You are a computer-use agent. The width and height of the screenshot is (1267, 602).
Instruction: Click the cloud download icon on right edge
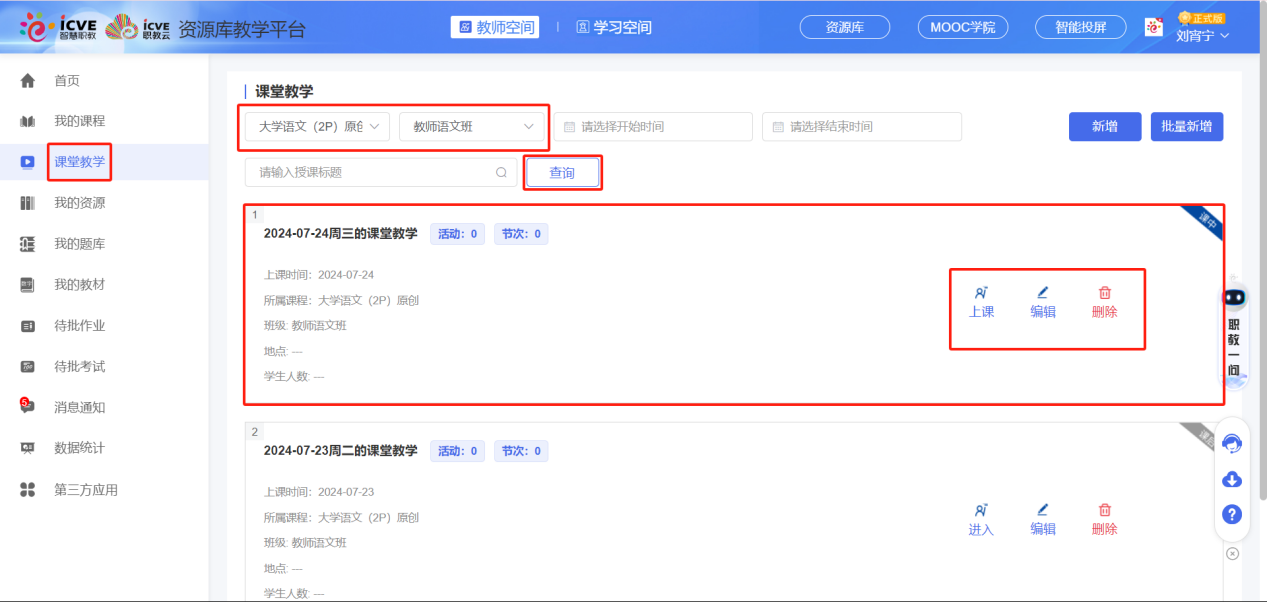click(x=1231, y=479)
